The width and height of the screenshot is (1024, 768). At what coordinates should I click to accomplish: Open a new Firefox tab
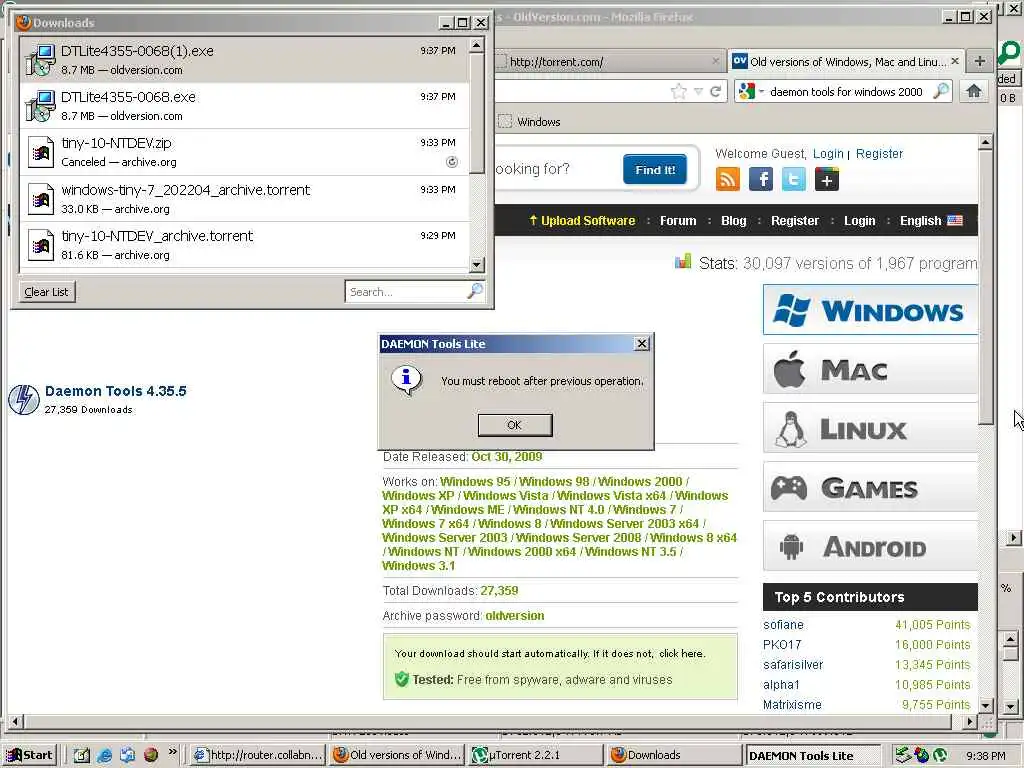click(x=980, y=61)
